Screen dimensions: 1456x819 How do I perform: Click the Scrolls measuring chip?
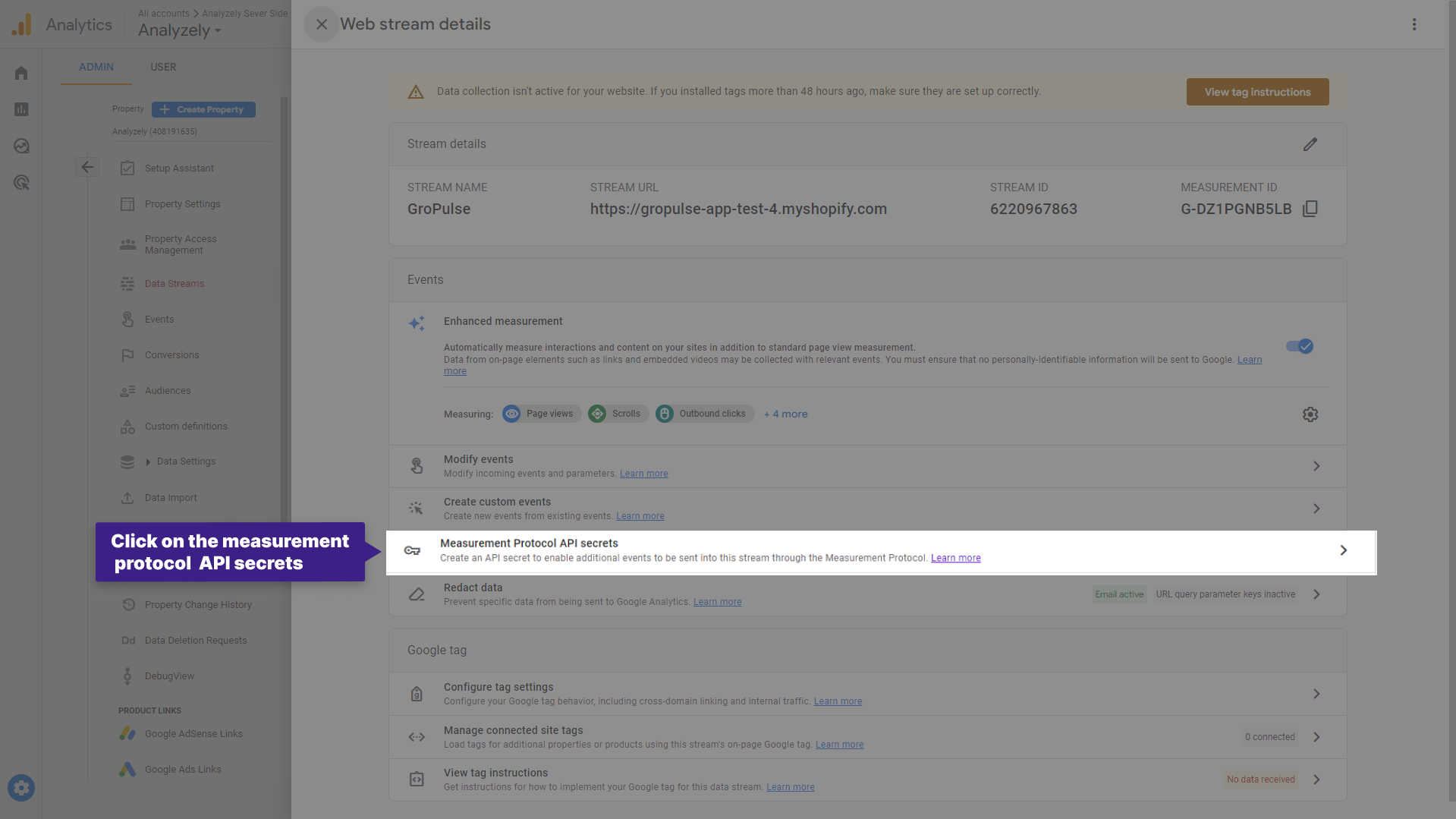click(618, 414)
